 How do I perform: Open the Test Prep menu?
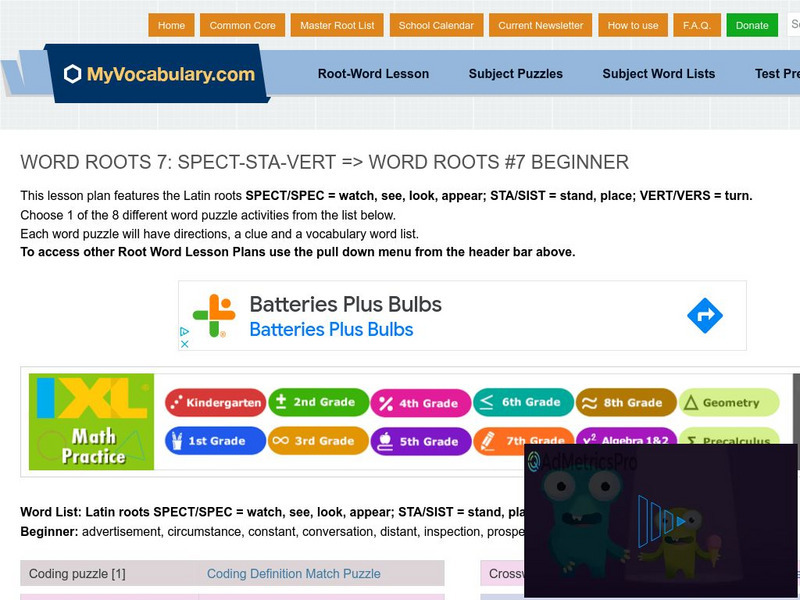coord(777,73)
